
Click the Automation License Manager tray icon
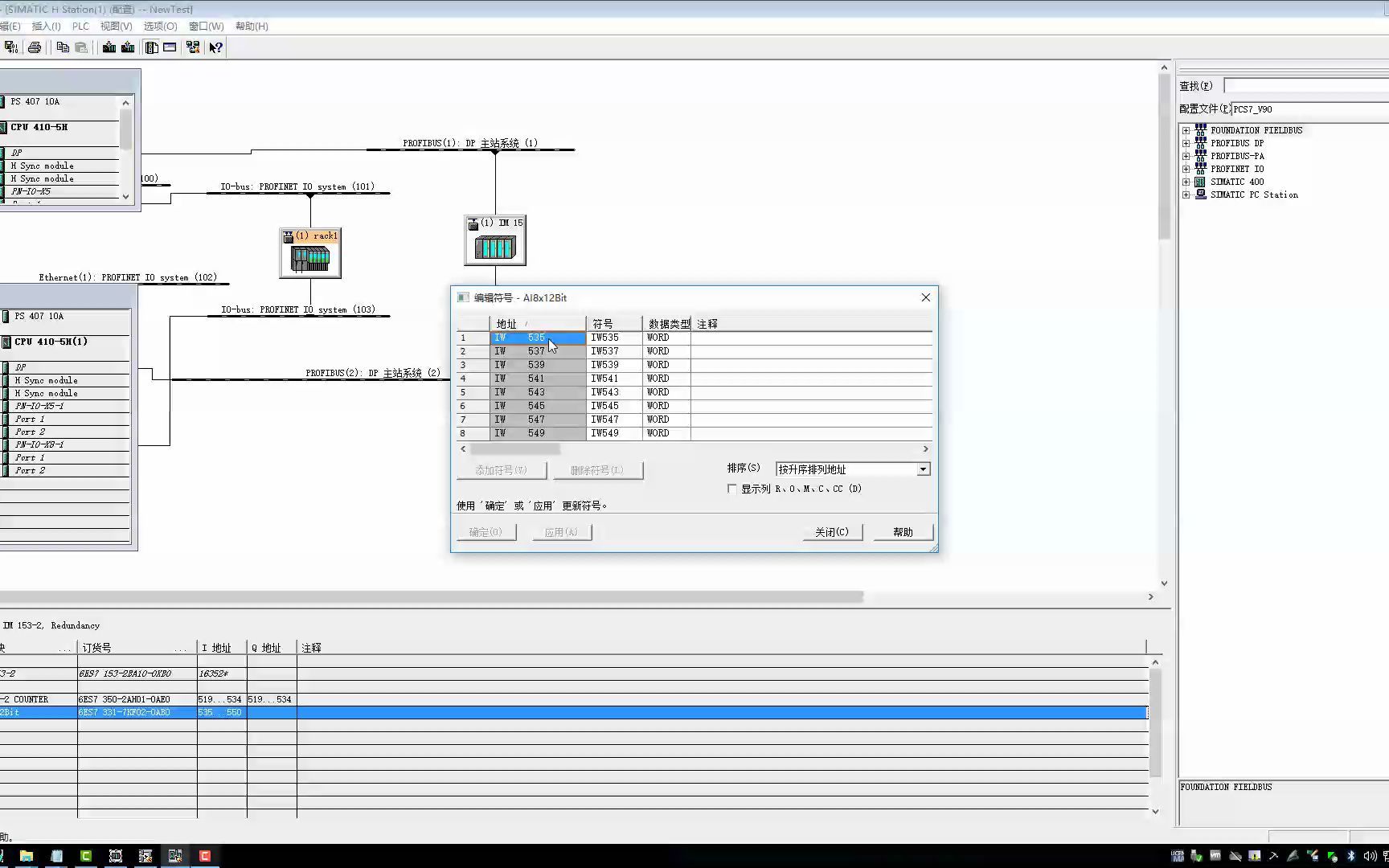point(1178,856)
